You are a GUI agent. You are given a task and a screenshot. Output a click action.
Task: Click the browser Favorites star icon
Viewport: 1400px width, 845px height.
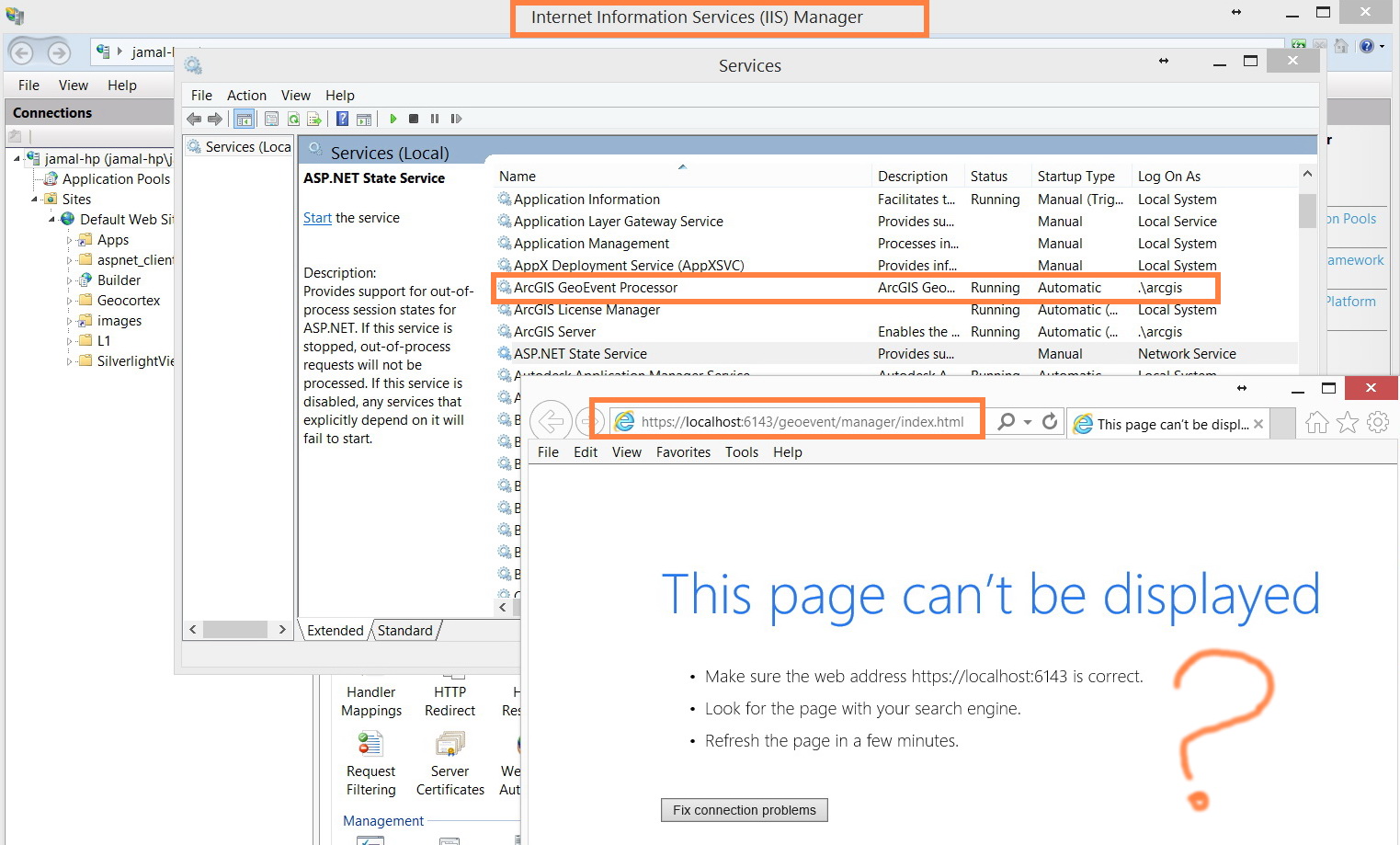point(1348,422)
